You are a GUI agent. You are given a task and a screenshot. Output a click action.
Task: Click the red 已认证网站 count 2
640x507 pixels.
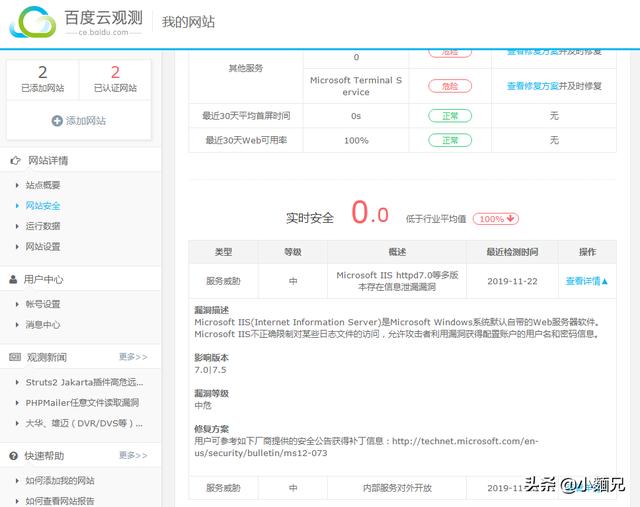[116, 72]
